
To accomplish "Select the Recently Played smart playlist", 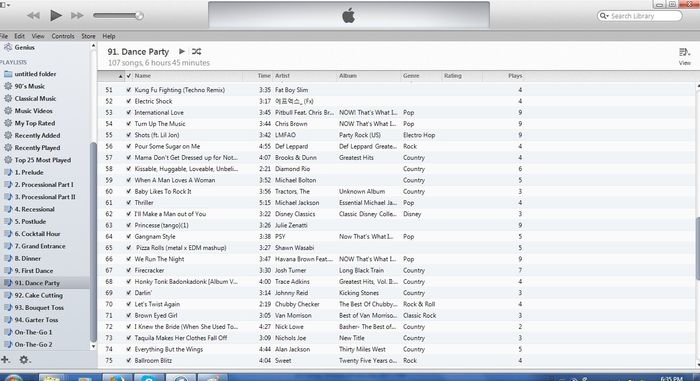I will click(x=37, y=148).
